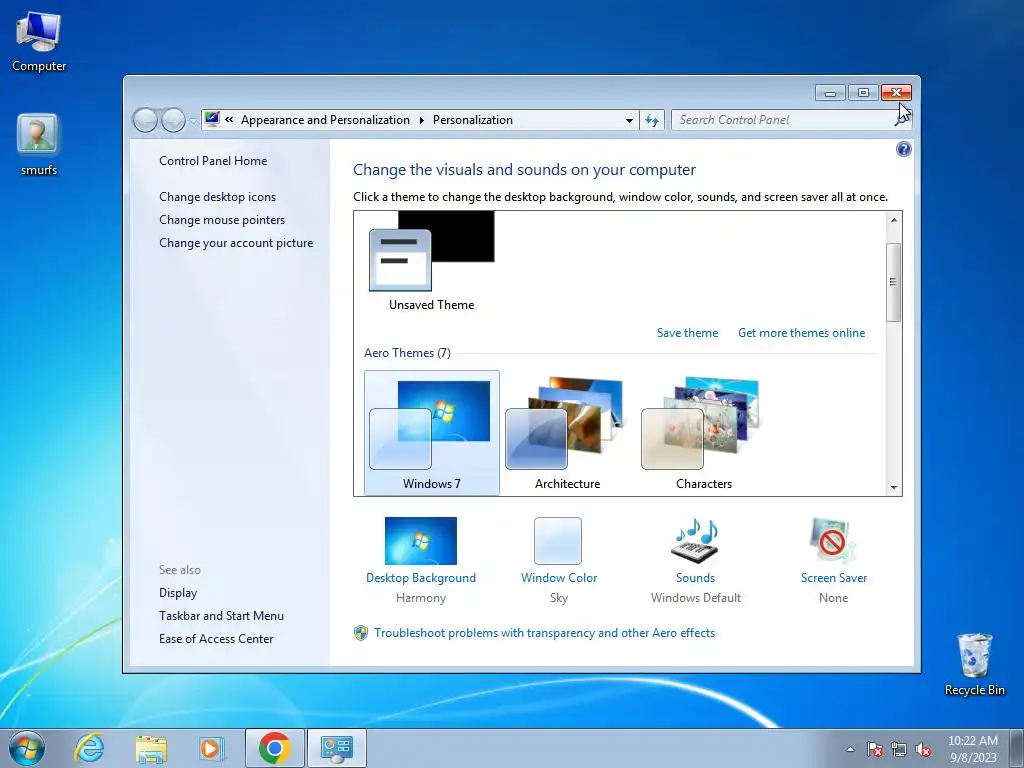Click the Personalization breadcrumb

pyautogui.click(x=473, y=120)
